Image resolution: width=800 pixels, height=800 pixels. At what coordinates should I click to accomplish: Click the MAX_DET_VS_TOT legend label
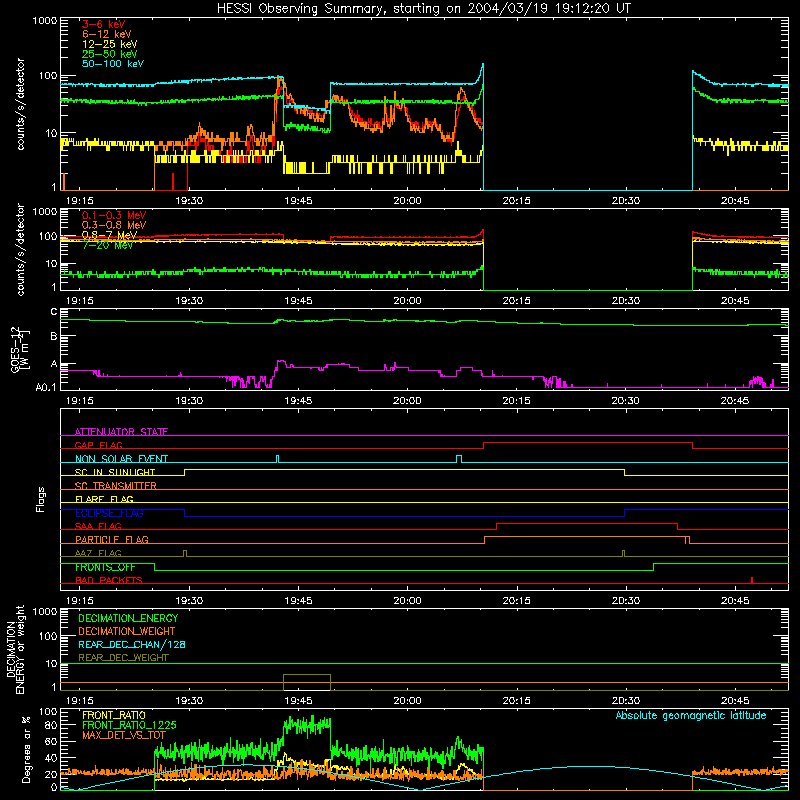point(123,735)
